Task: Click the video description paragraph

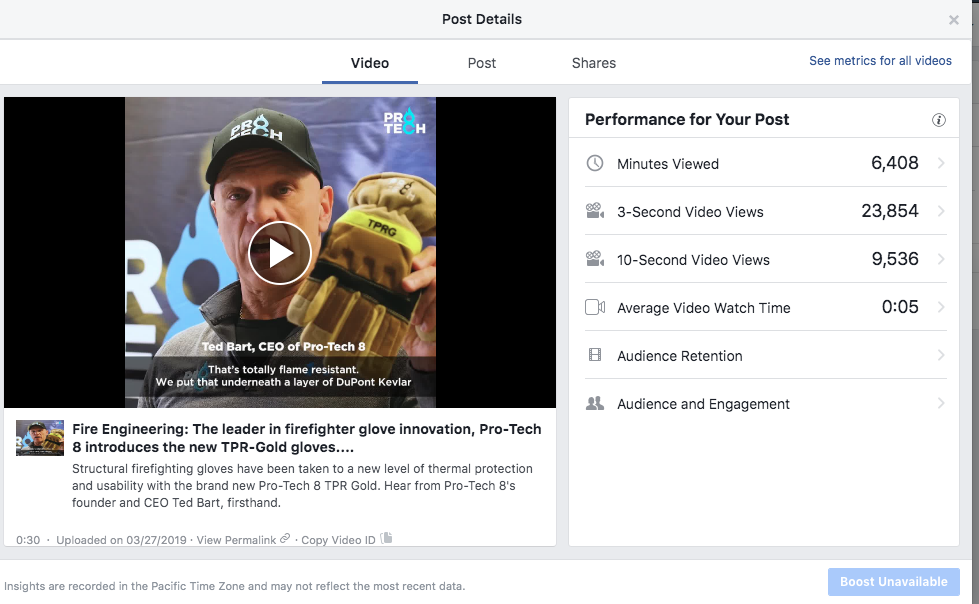Action: pyautogui.click(x=302, y=485)
